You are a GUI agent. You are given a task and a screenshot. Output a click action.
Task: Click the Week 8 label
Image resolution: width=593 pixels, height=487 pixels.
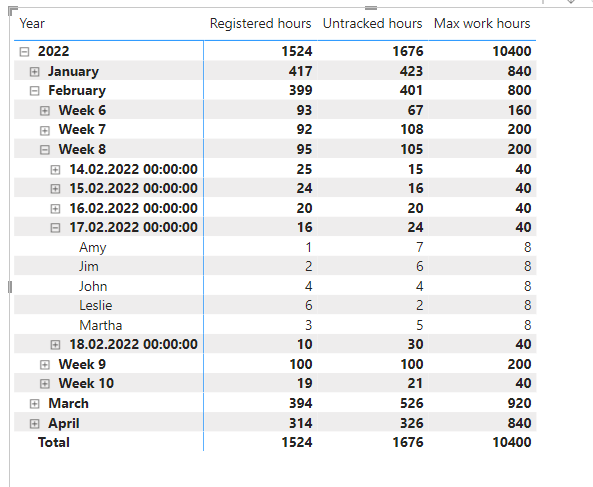[x=82, y=149]
